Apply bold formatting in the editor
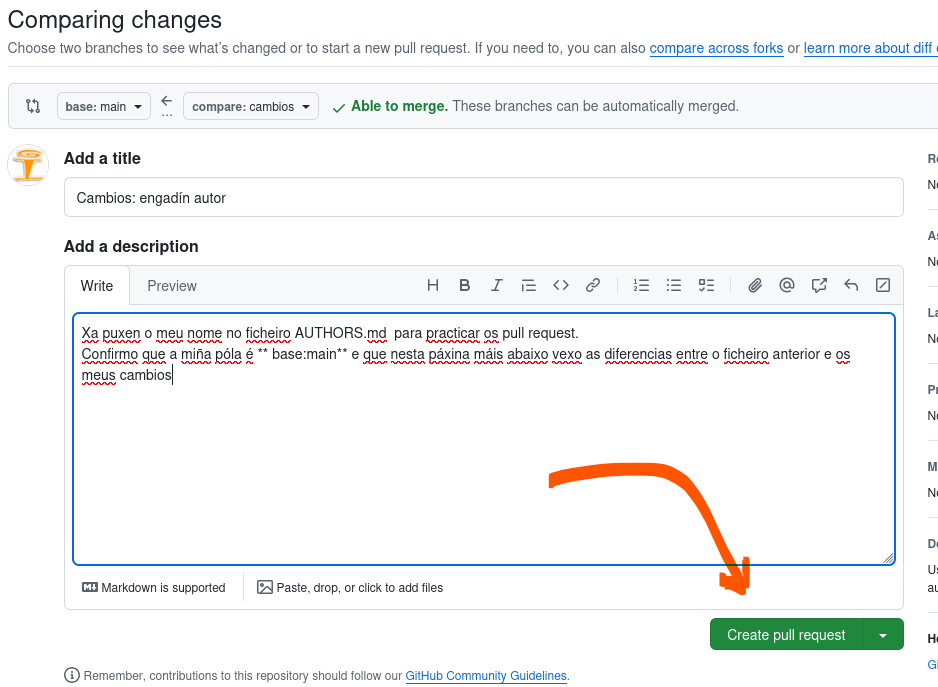Viewport: 938px width, 687px height. [x=465, y=285]
